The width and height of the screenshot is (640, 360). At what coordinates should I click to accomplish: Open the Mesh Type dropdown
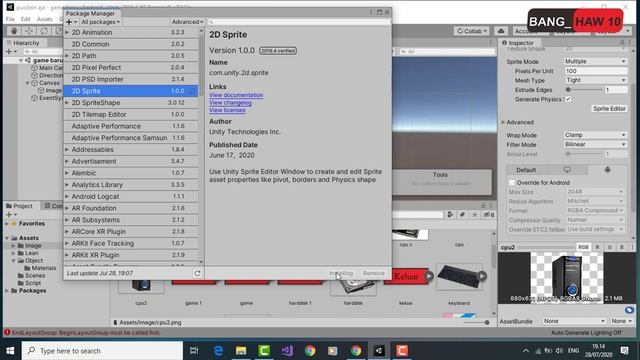[x=595, y=80]
